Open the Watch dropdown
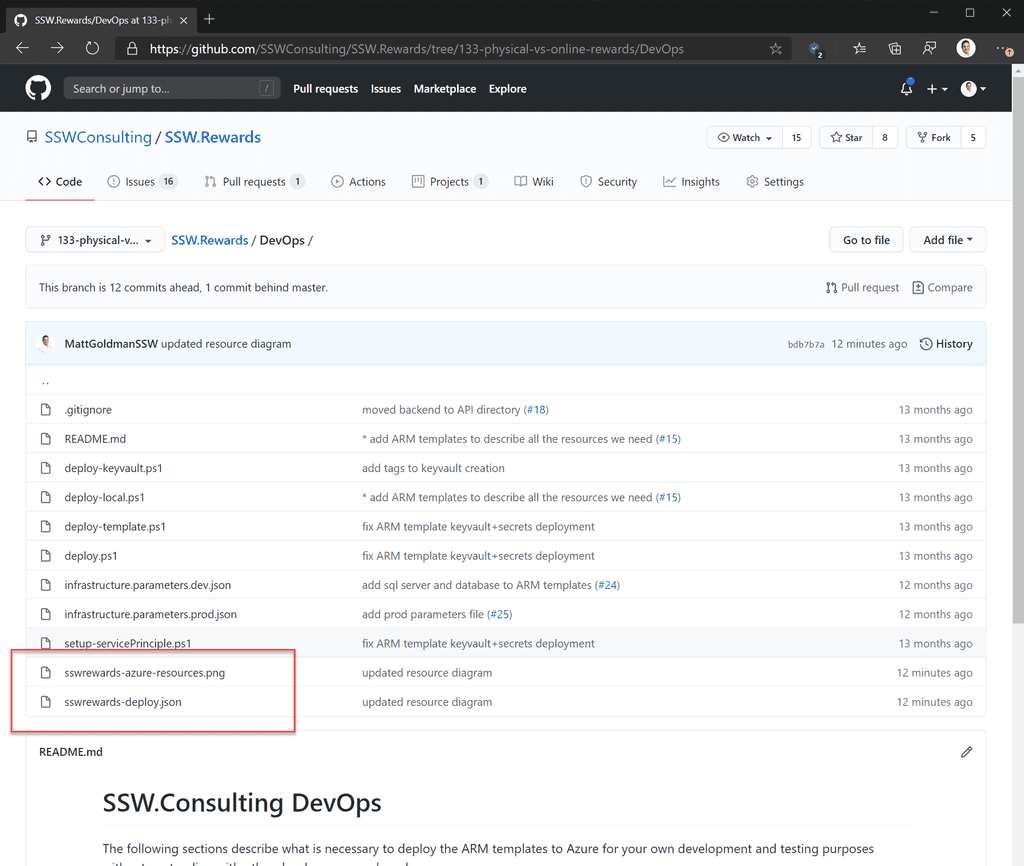1024x866 pixels. pyautogui.click(x=743, y=137)
